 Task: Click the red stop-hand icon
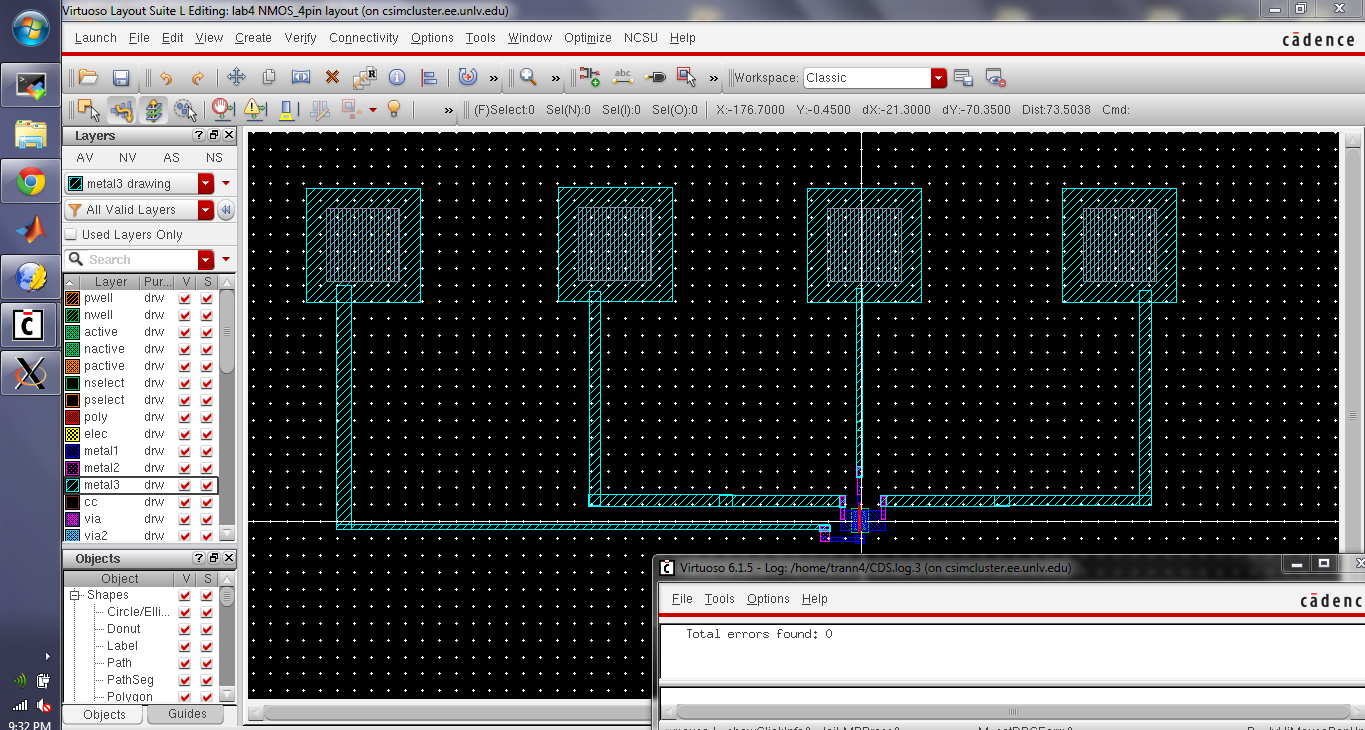[222, 109]
